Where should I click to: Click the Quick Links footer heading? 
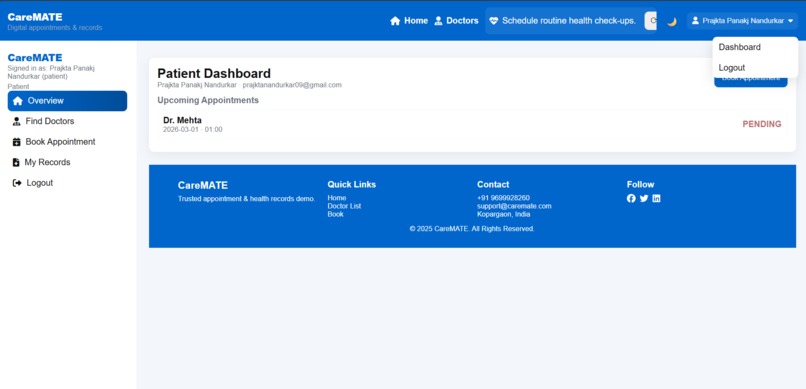(x=352, y=184)
